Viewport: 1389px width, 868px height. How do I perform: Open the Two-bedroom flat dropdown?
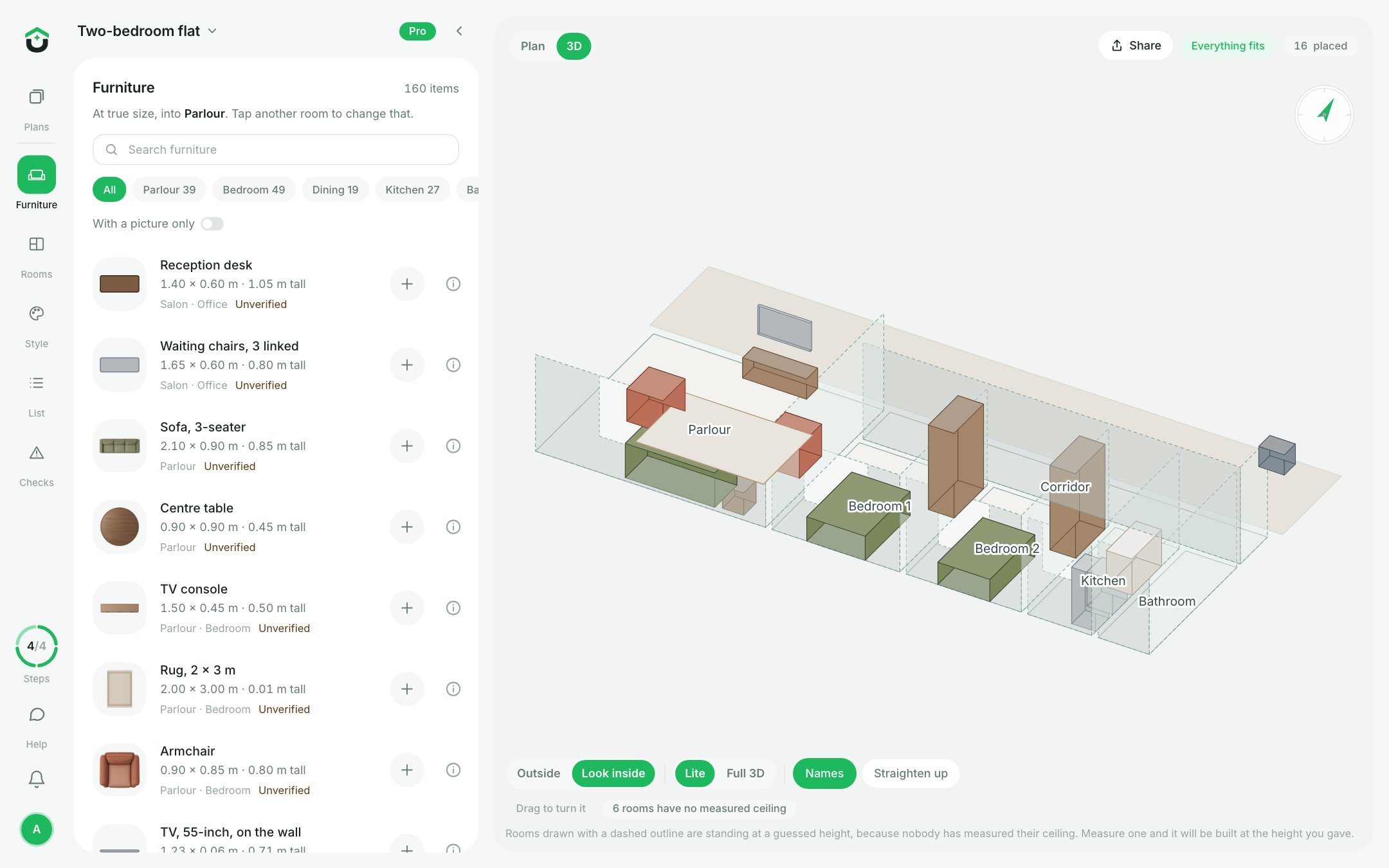coord(147,31)
